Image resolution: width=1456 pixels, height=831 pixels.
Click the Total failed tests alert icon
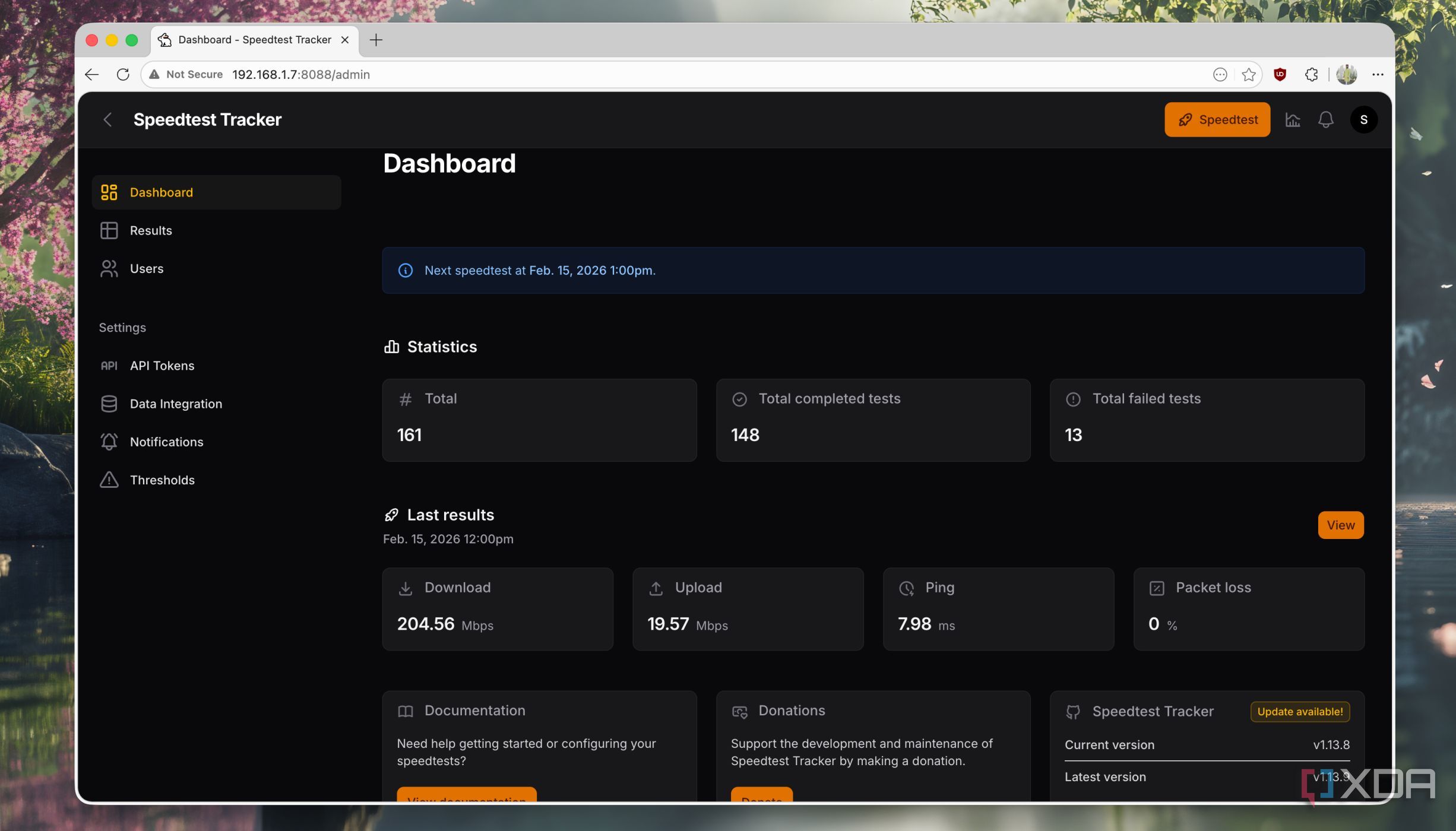pos(1073,399)
